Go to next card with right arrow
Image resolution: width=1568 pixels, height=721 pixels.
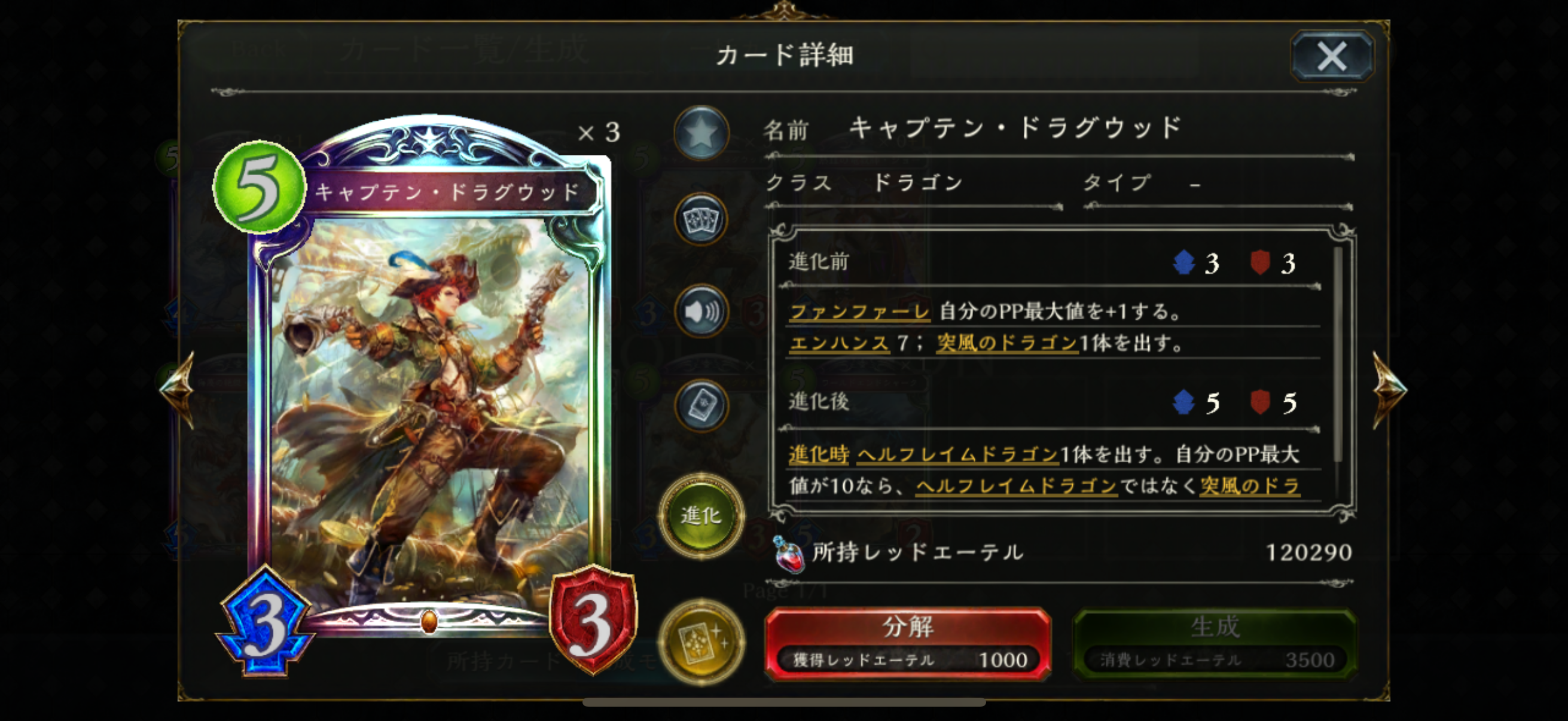(x=1390, y=390)
